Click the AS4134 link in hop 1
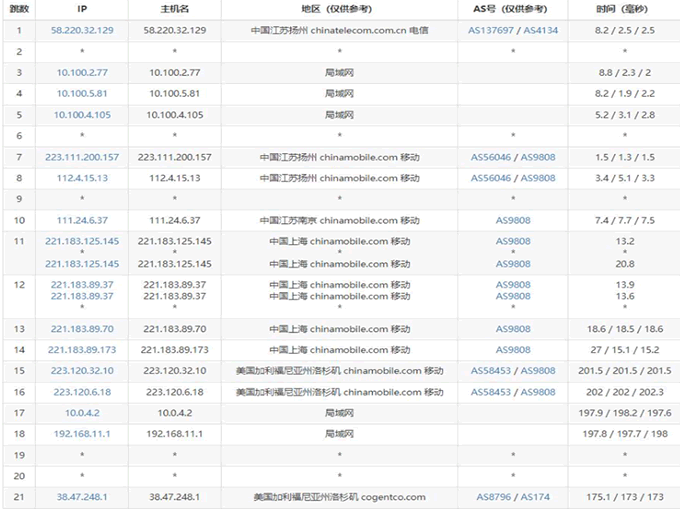Image resolution: width=680 pixels, height=509 pixels. pos(537,31)
